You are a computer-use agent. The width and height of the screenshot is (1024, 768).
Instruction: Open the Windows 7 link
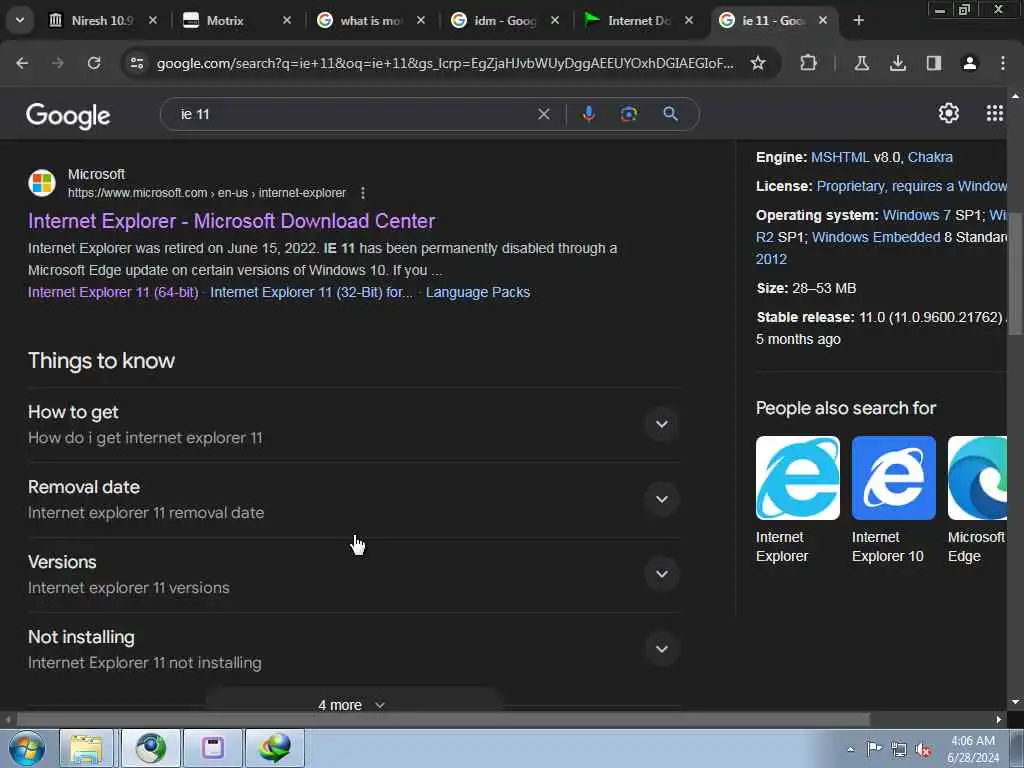[x=917, y=215]
